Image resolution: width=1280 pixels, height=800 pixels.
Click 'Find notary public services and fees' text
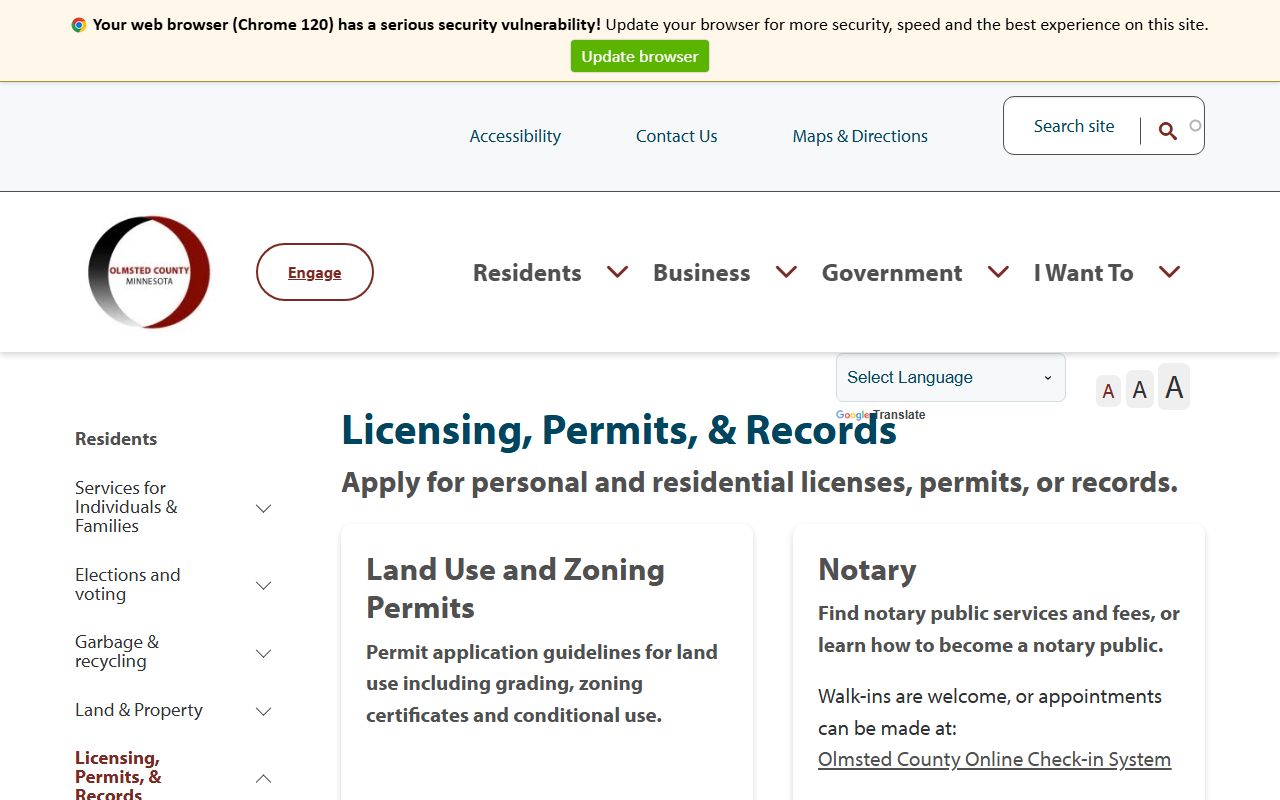tap(999, 629)
